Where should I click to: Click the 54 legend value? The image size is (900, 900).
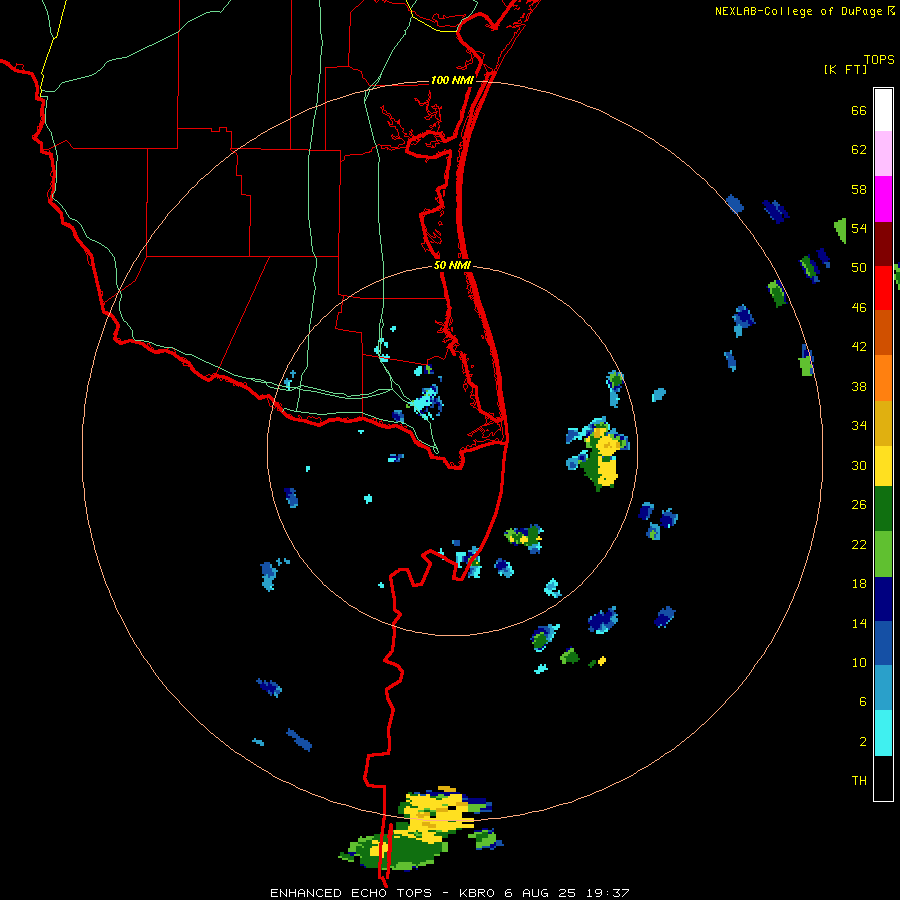[859, 228]
